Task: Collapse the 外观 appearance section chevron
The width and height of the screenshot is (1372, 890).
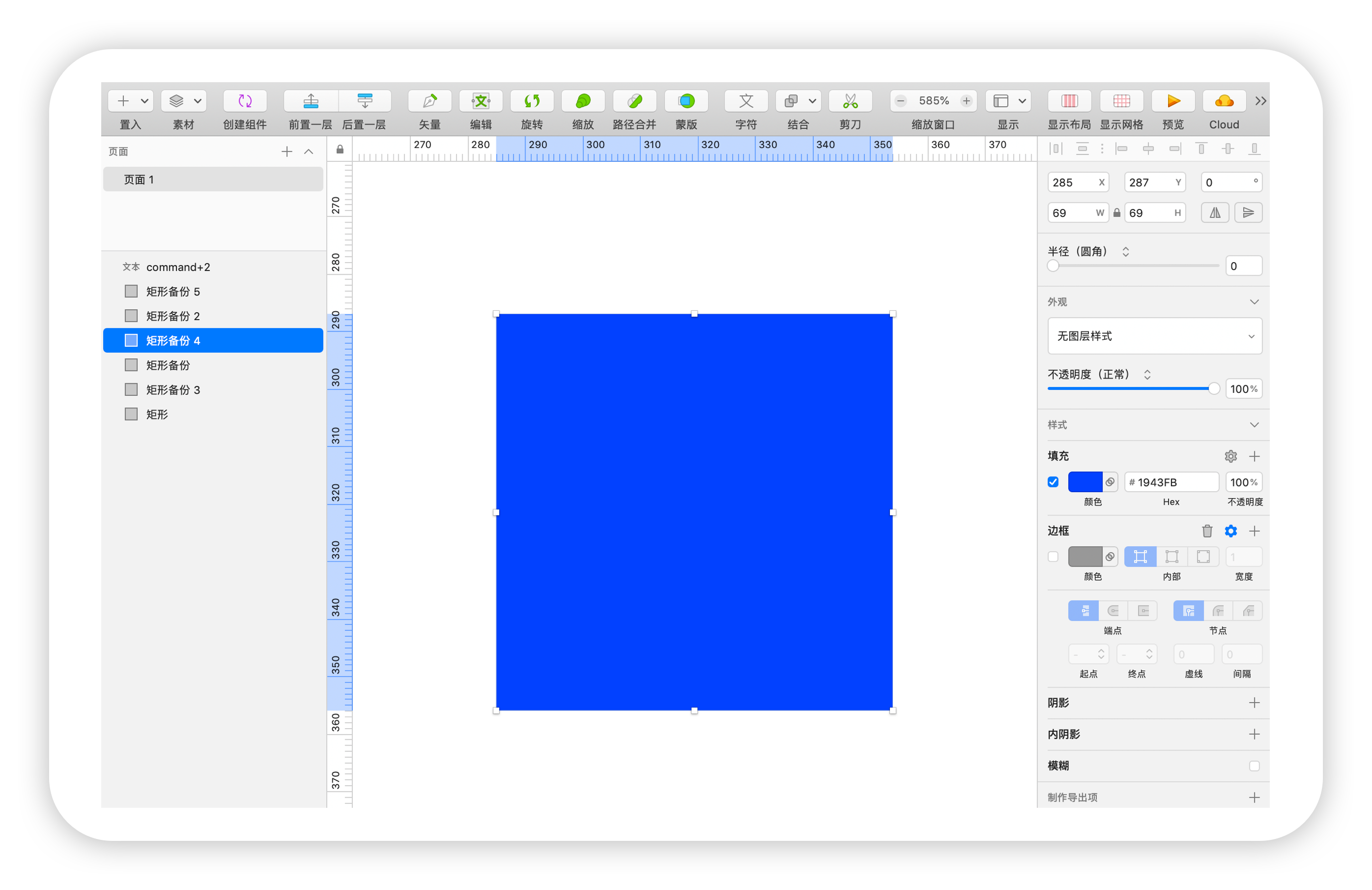Action: [1254, 302]
